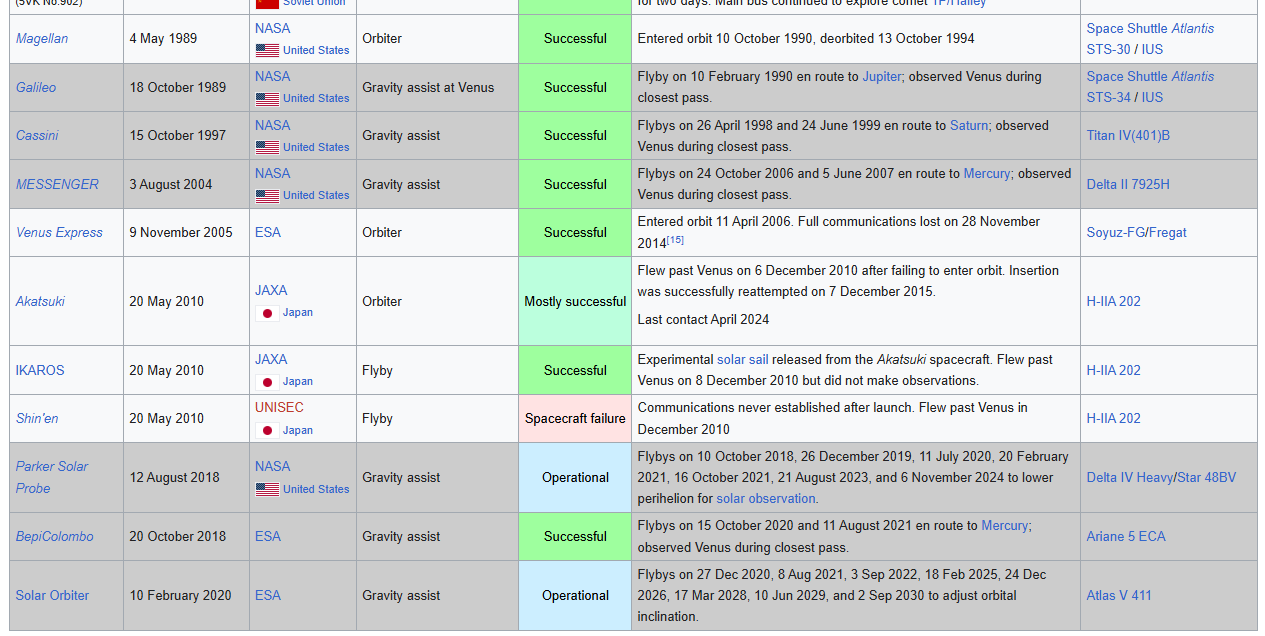1265x636 pixels.
Task: Click the Spacecraft failure outcome cell
Action: click(x=575, y=418)
